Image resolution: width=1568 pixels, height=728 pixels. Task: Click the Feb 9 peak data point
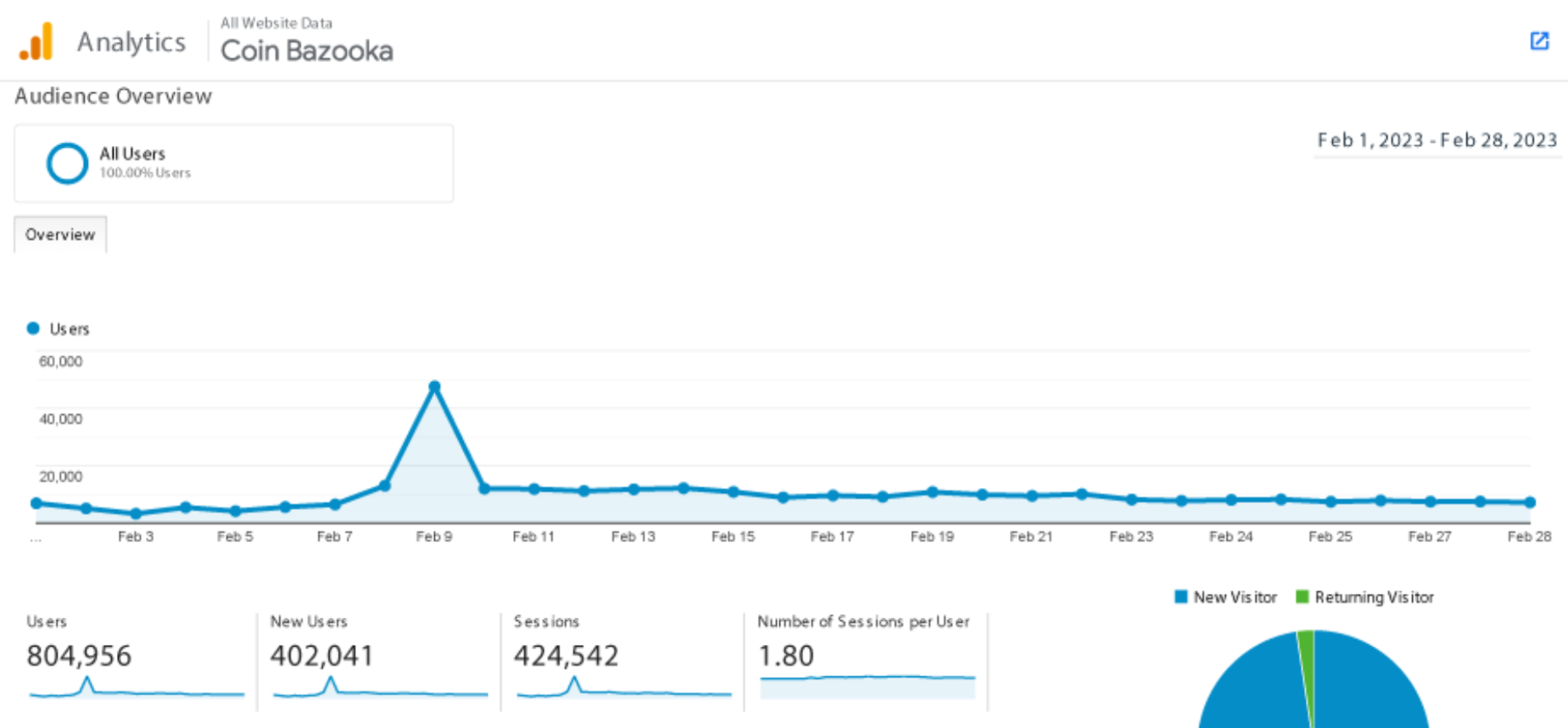434,386
